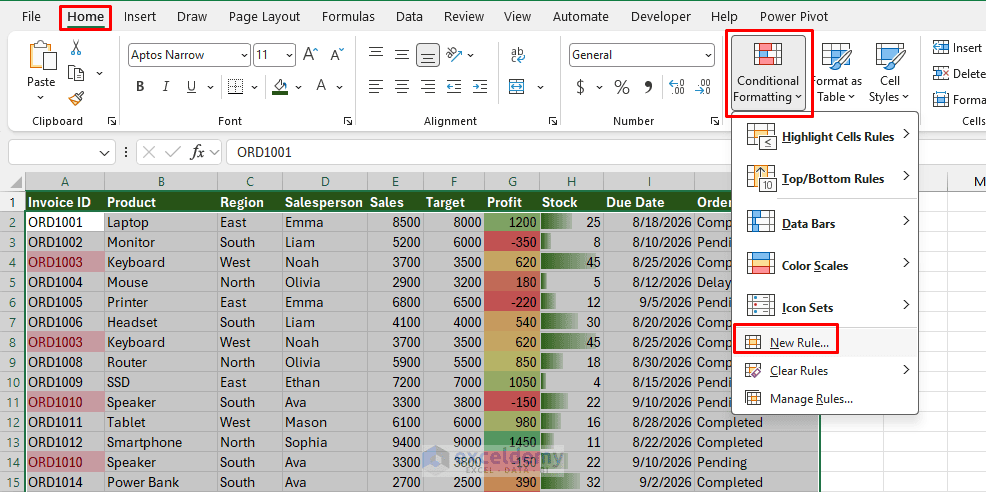
Task: Click the Insert Function fx button
Action: pyautogui.click(x=197, y=152)
